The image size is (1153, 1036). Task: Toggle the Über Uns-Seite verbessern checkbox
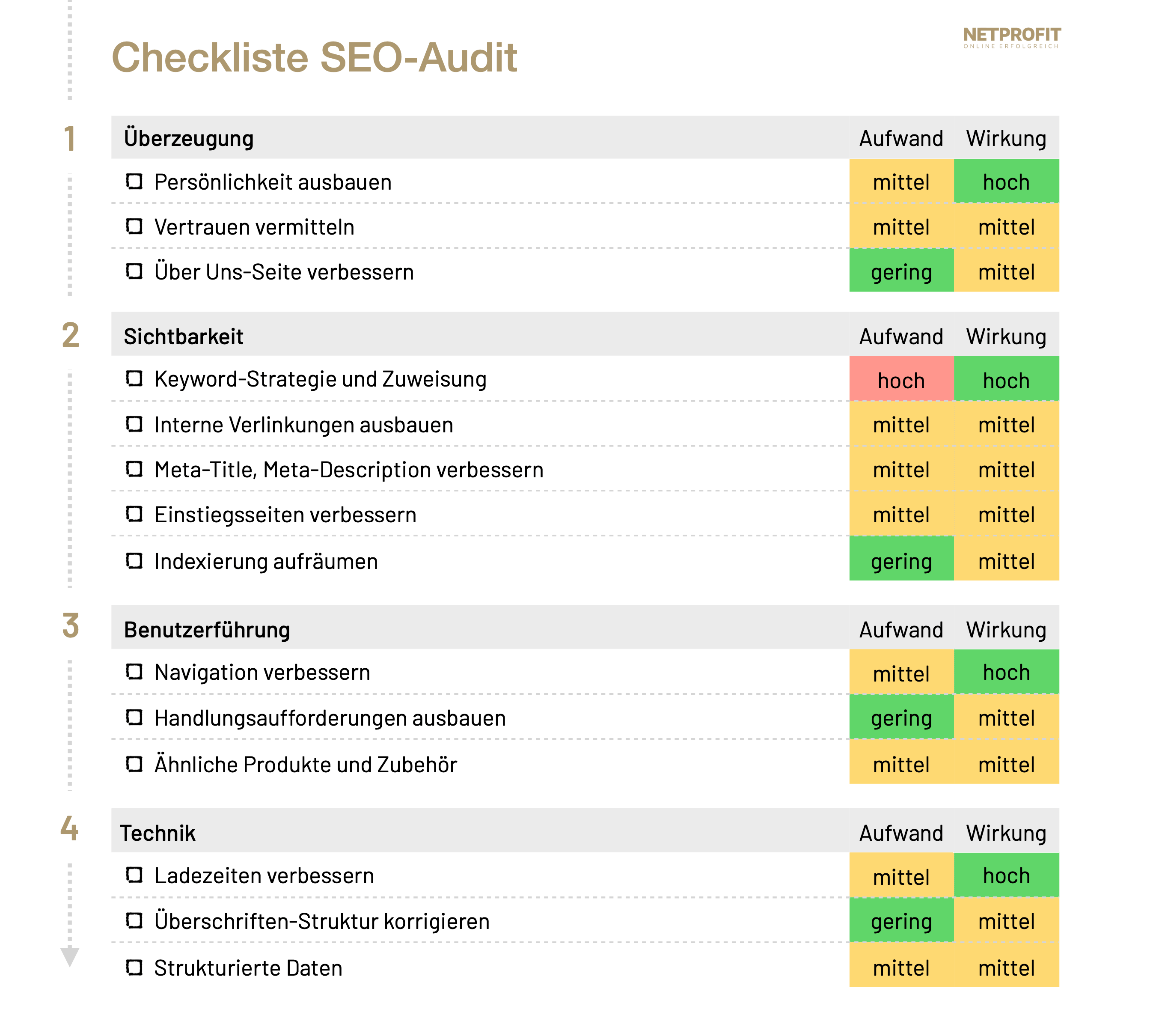pos(134,271)
